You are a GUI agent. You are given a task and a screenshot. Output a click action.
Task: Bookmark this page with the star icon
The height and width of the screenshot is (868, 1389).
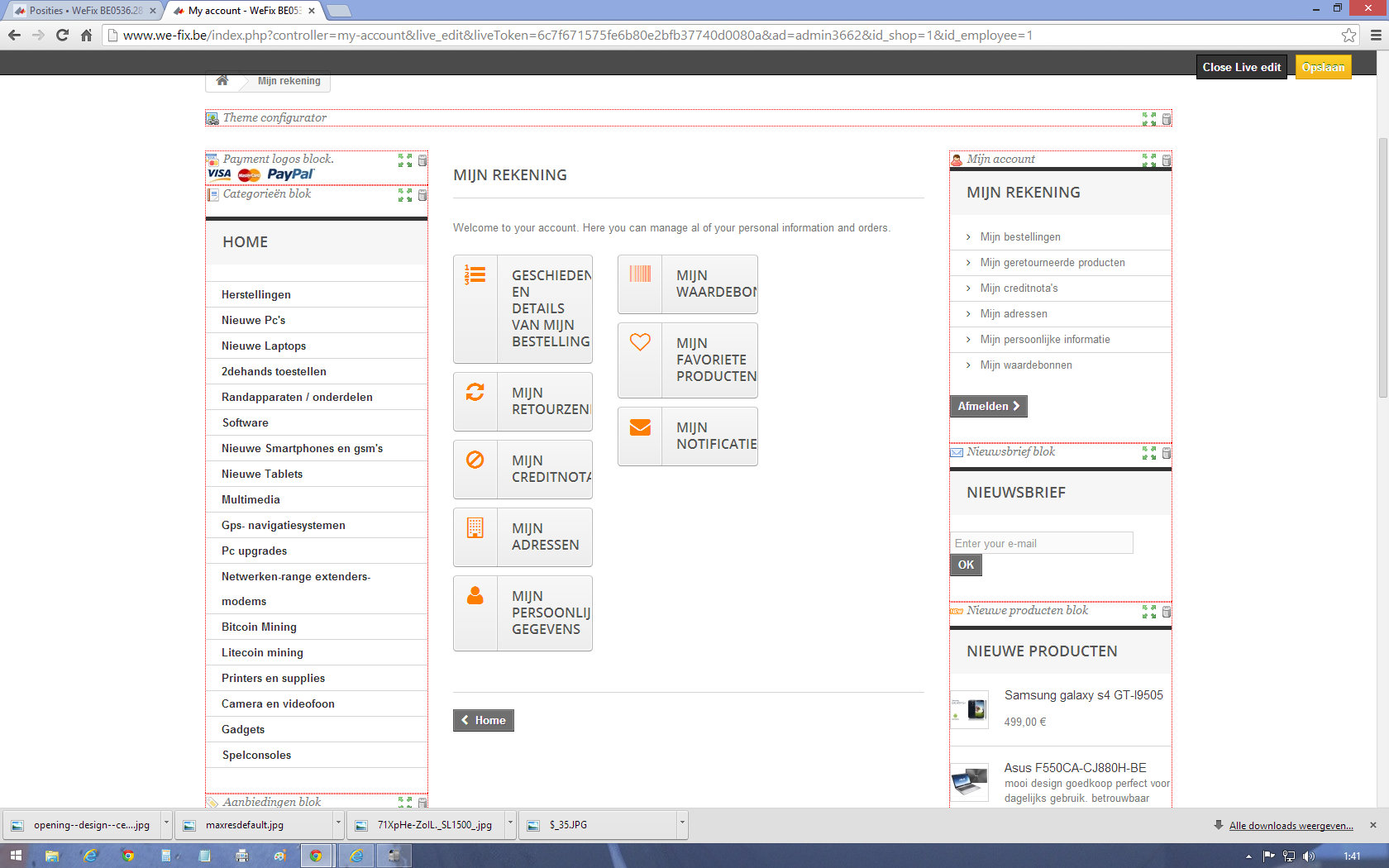click(x=1348, y=35)
